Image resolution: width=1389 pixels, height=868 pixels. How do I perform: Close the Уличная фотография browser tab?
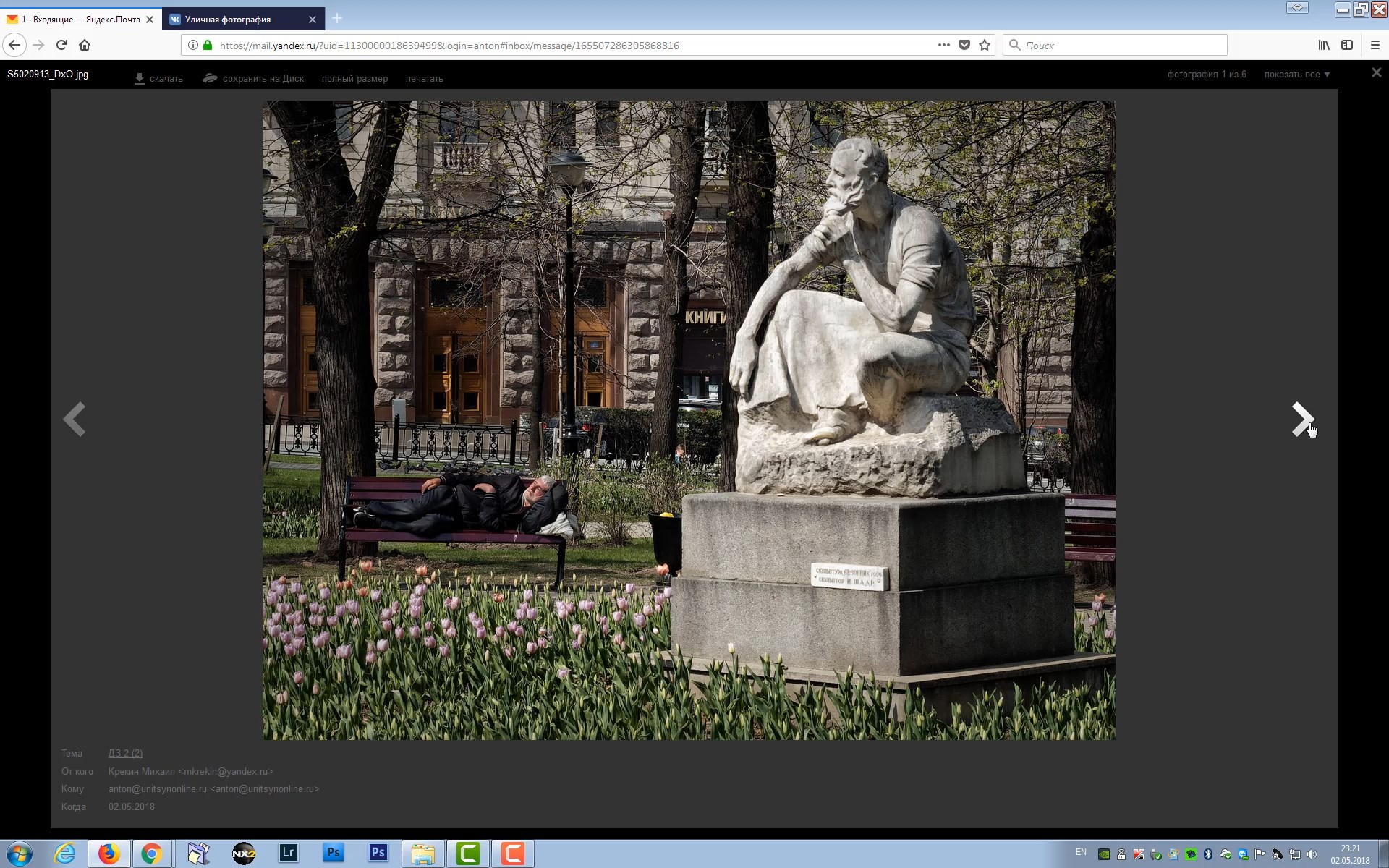(312, 20)
